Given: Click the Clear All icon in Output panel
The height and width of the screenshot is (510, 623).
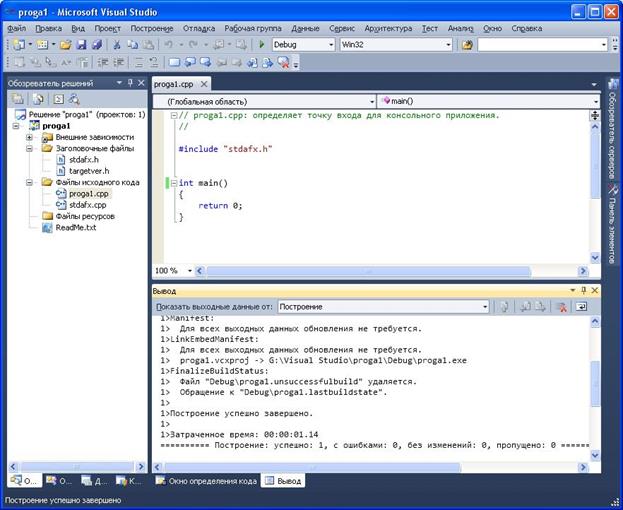Looking at the screenshot, I should (562, 307).
